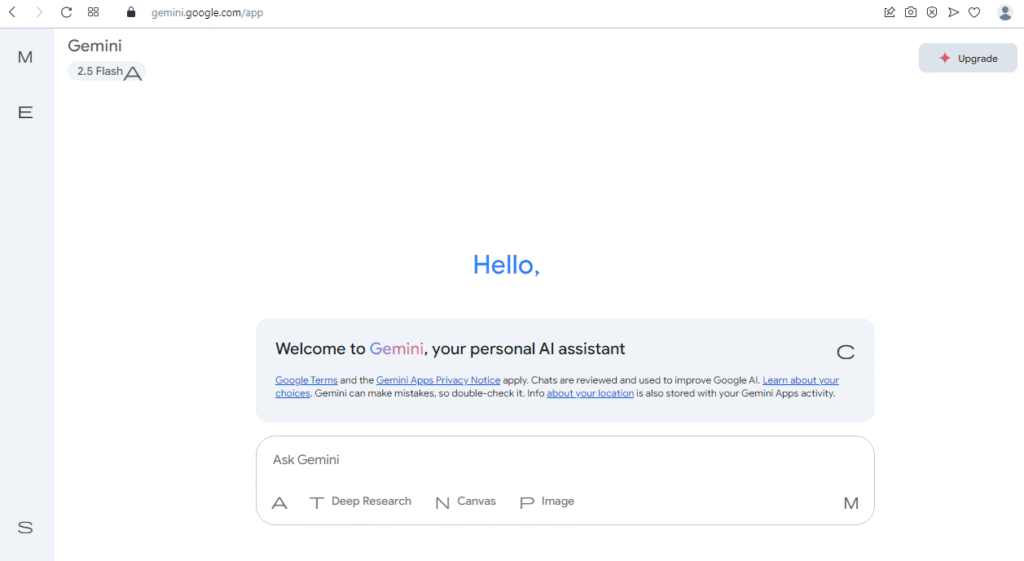Open the about your location link

pyautogui.click(x=590, y=393)
